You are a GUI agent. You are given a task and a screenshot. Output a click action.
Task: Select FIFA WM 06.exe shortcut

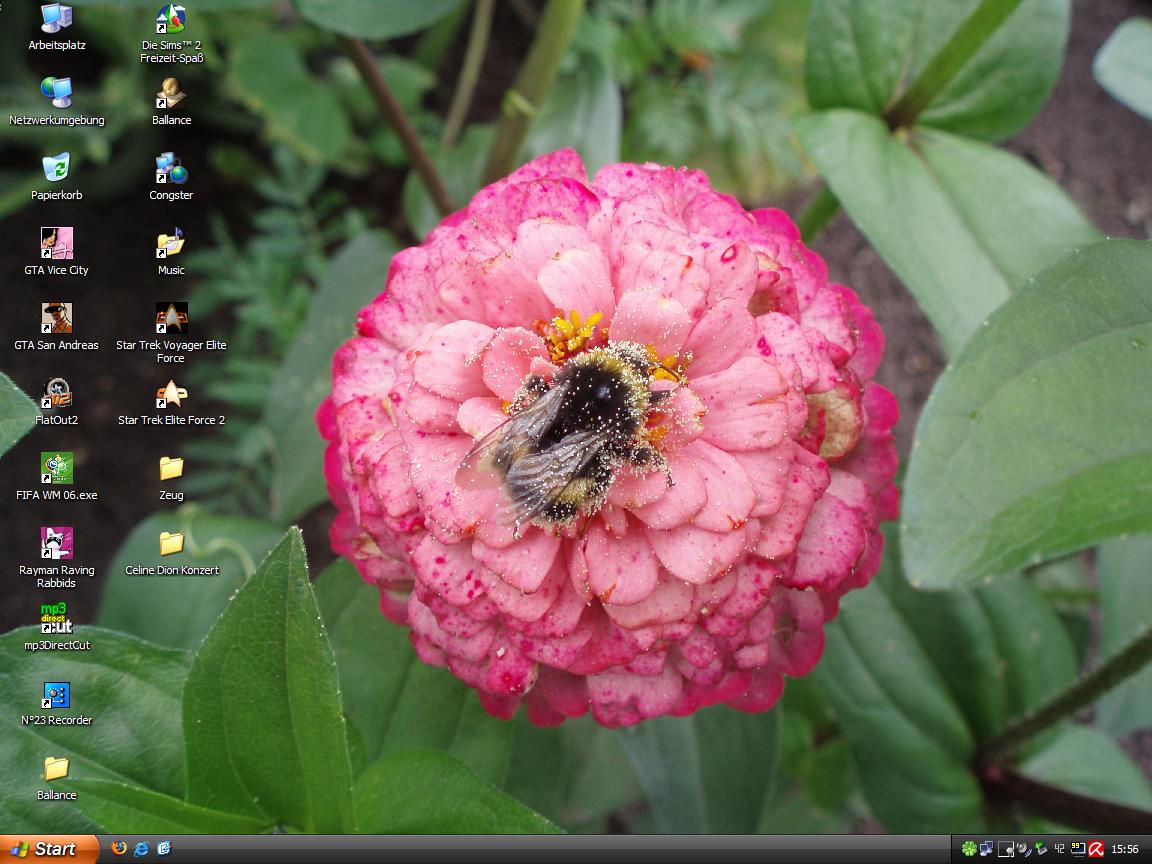[x=57, y=469]
